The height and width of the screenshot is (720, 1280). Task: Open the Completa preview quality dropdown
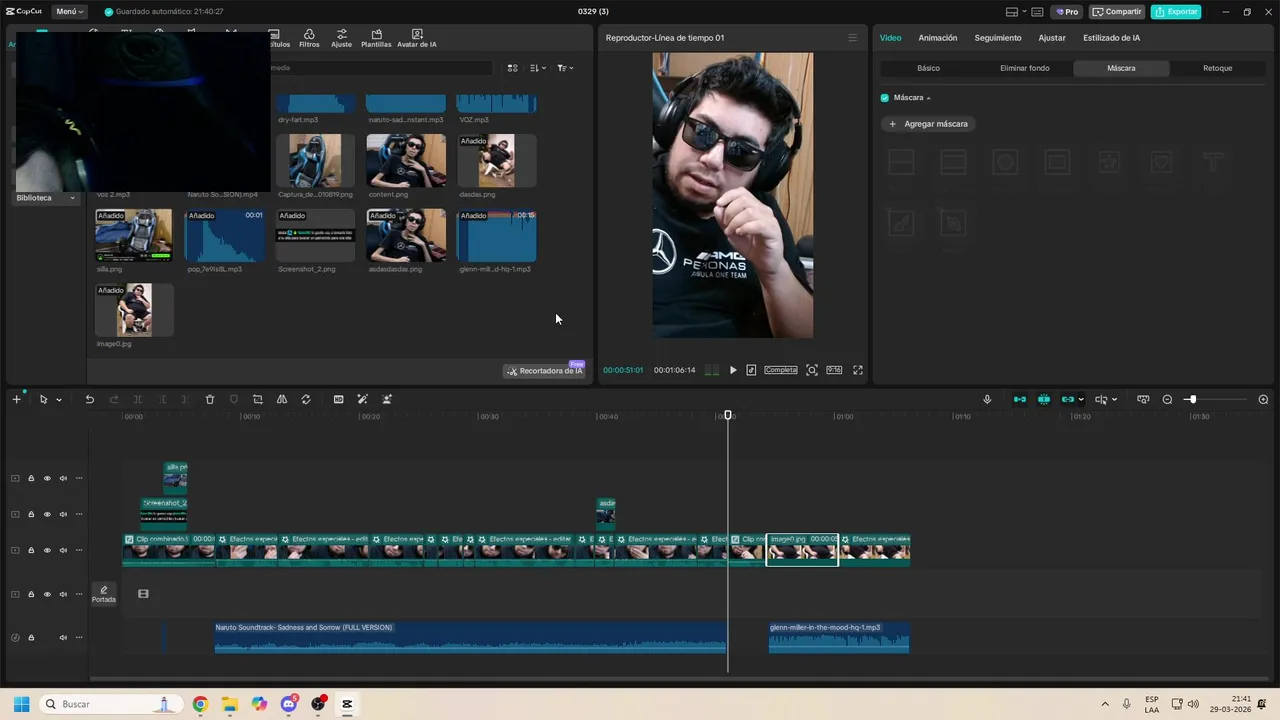(x=781, y=370)
